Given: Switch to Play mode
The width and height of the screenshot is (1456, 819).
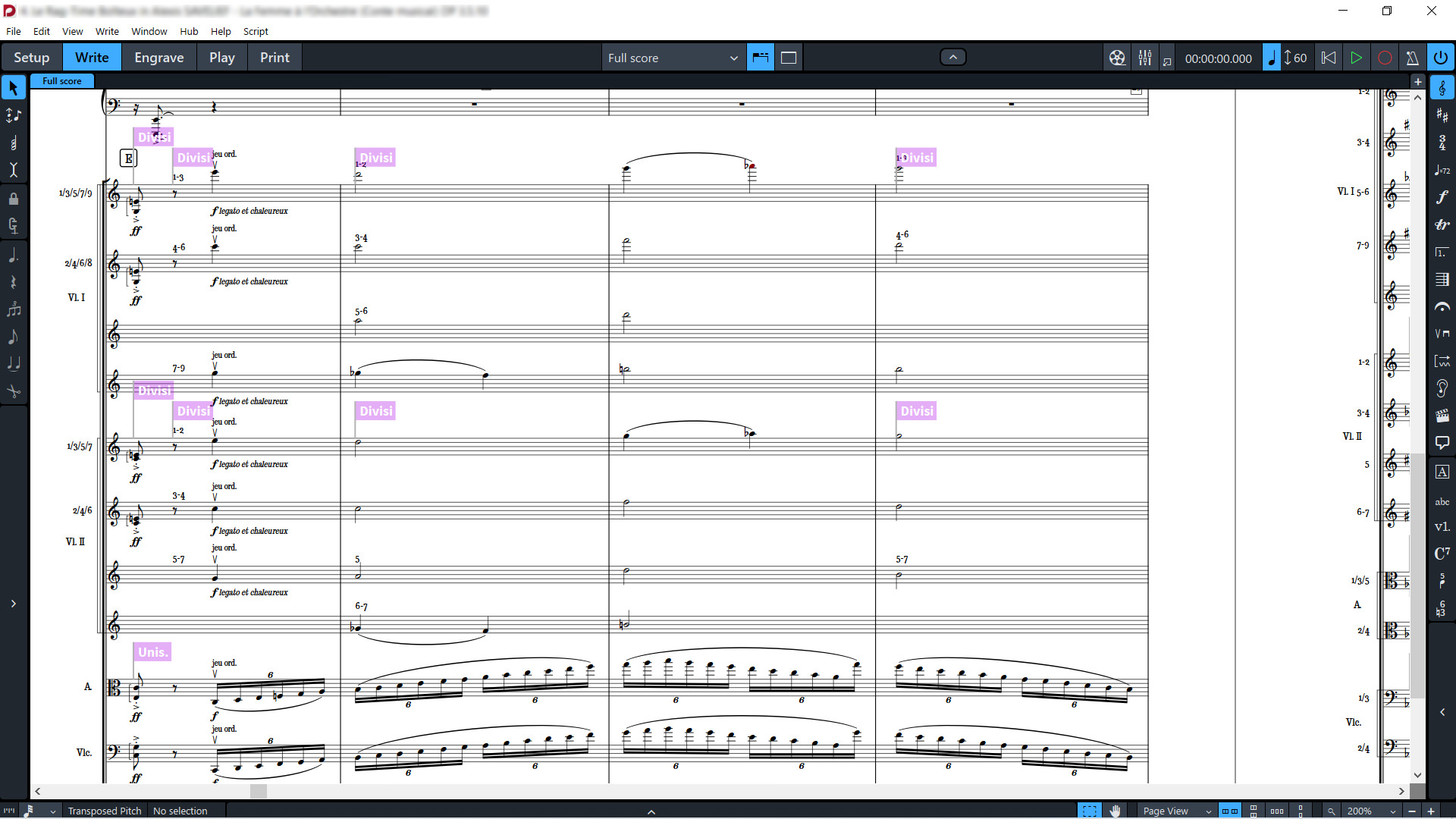Looking at the screenshot, I should [222, 58].
